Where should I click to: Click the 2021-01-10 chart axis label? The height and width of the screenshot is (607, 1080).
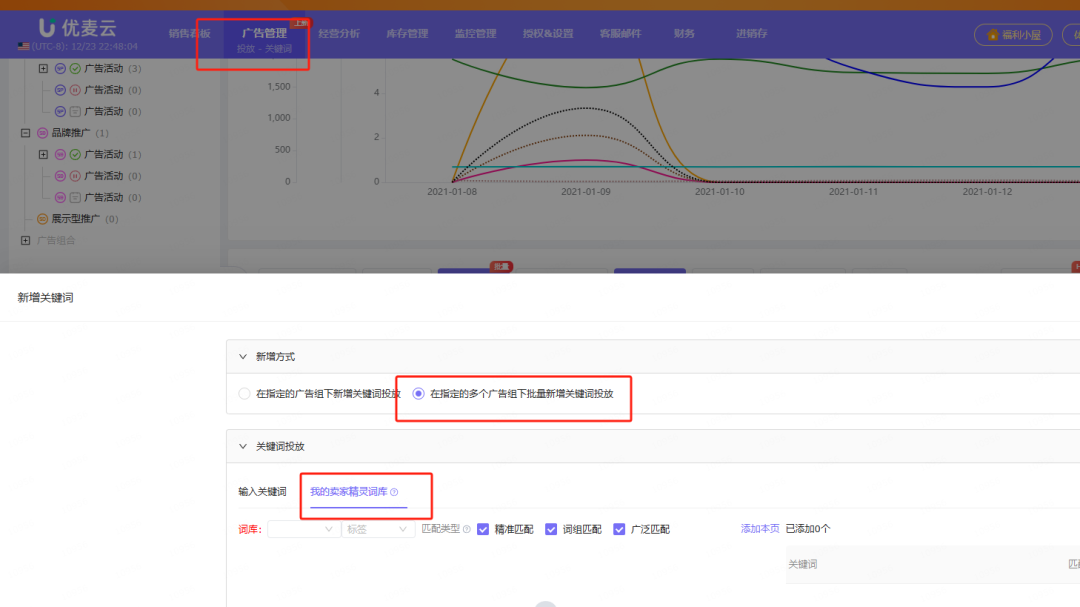(x=720, y=192)
